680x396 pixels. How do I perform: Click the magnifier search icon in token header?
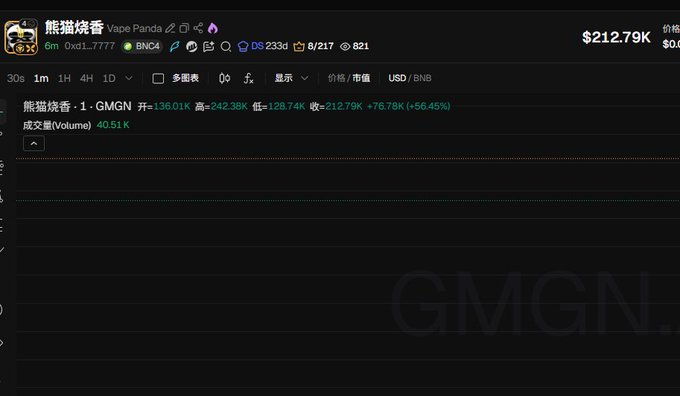226,46
